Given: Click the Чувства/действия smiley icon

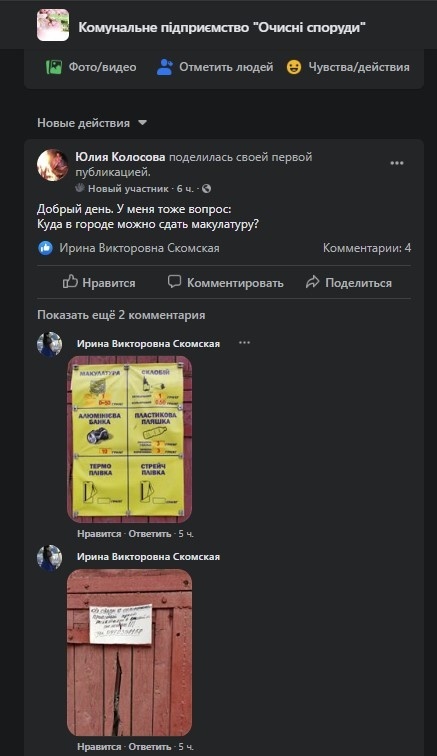Looking at the screenshot, I should 294,67.
